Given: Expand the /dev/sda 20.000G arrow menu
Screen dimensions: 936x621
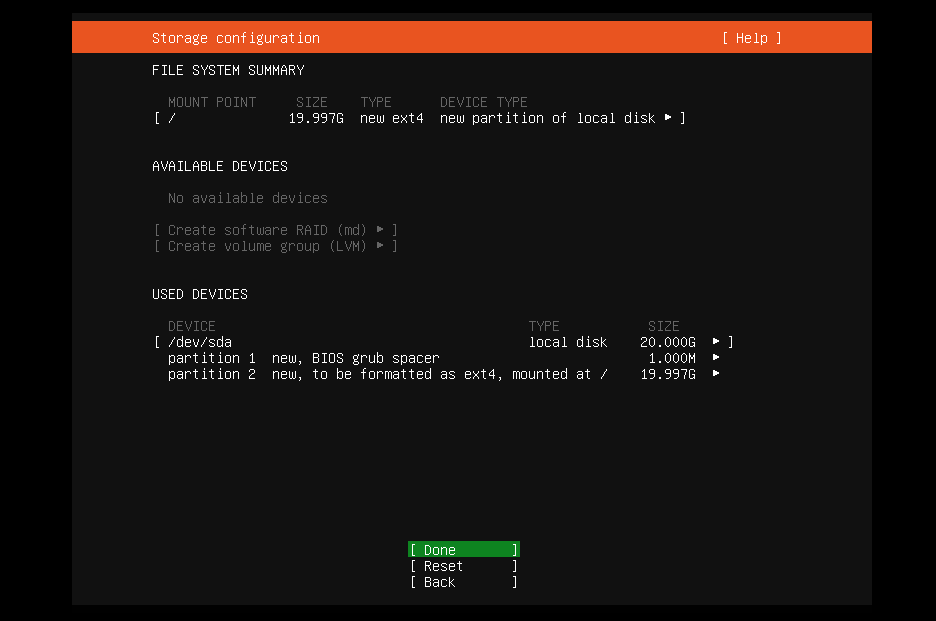Looking at the screenshot, I should [x=716, y=342].
